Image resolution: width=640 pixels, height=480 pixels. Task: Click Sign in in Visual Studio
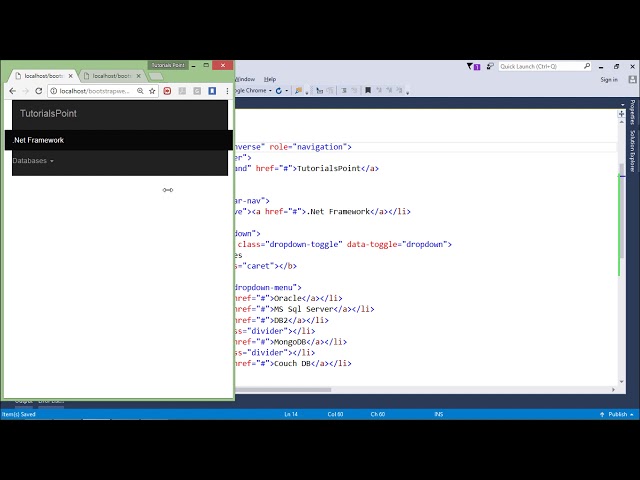[x=609, y=80]
